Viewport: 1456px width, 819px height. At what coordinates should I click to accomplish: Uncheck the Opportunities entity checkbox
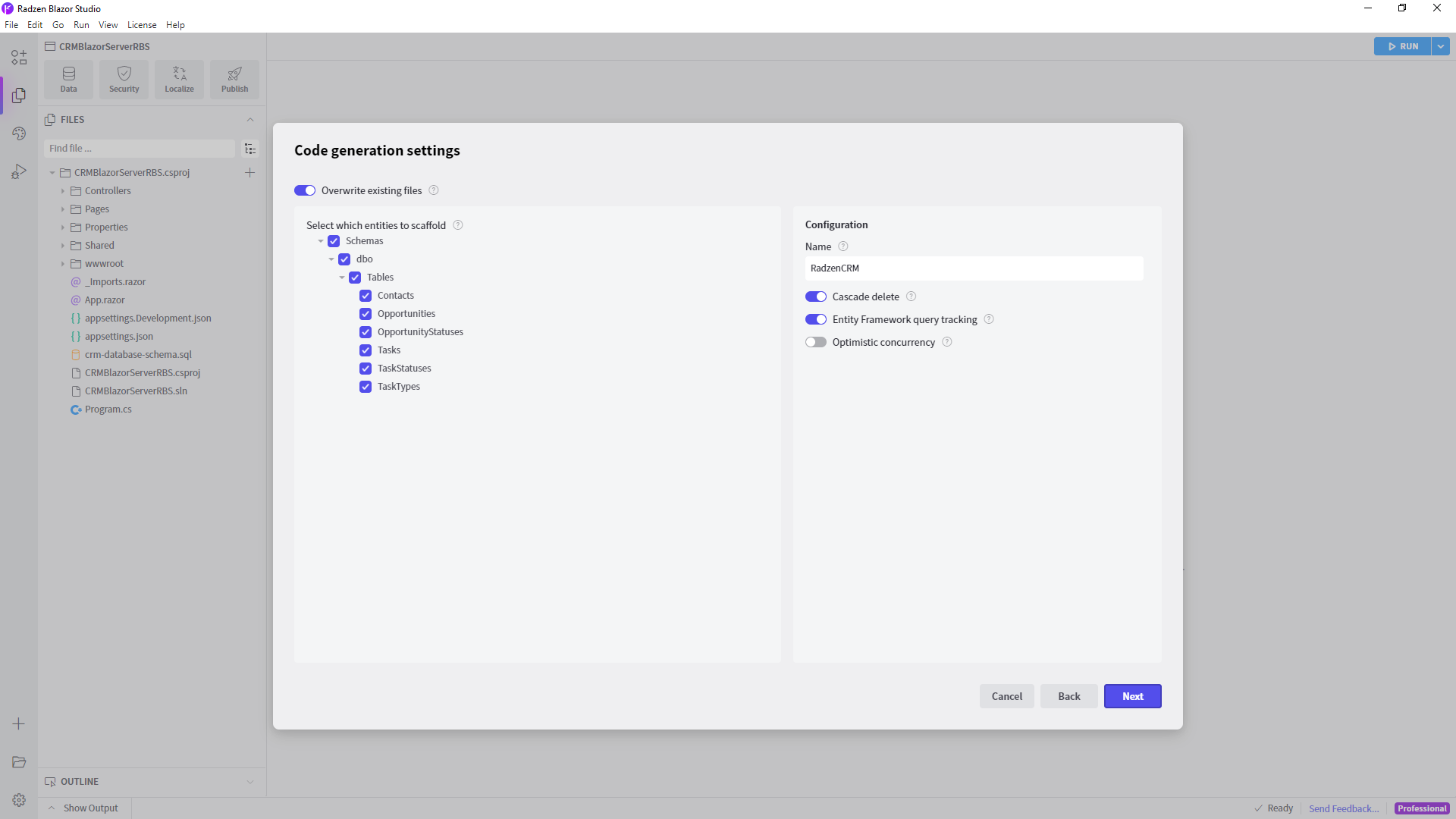click(x=366, y=314)
